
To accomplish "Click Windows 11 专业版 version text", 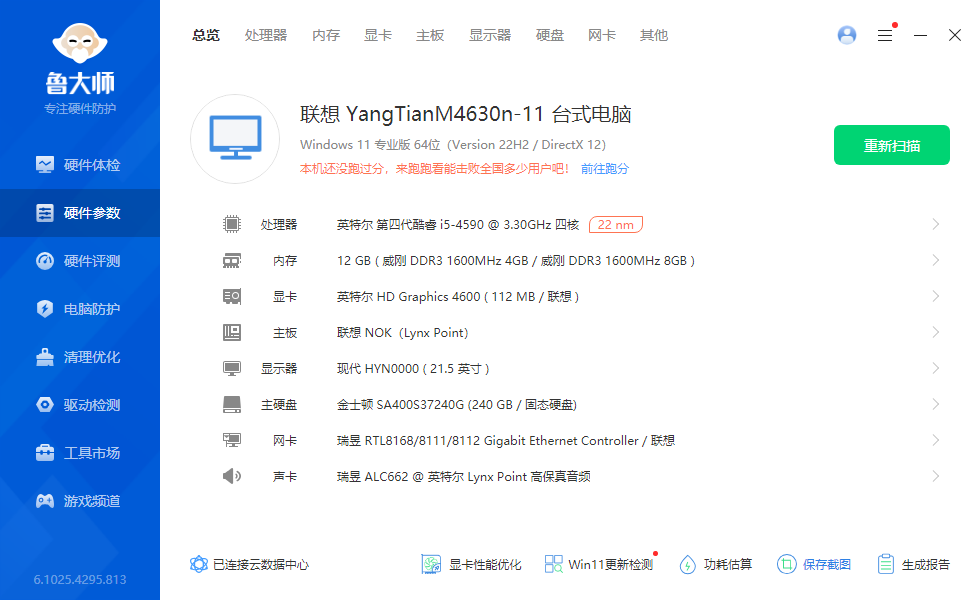I will point(452,144).
